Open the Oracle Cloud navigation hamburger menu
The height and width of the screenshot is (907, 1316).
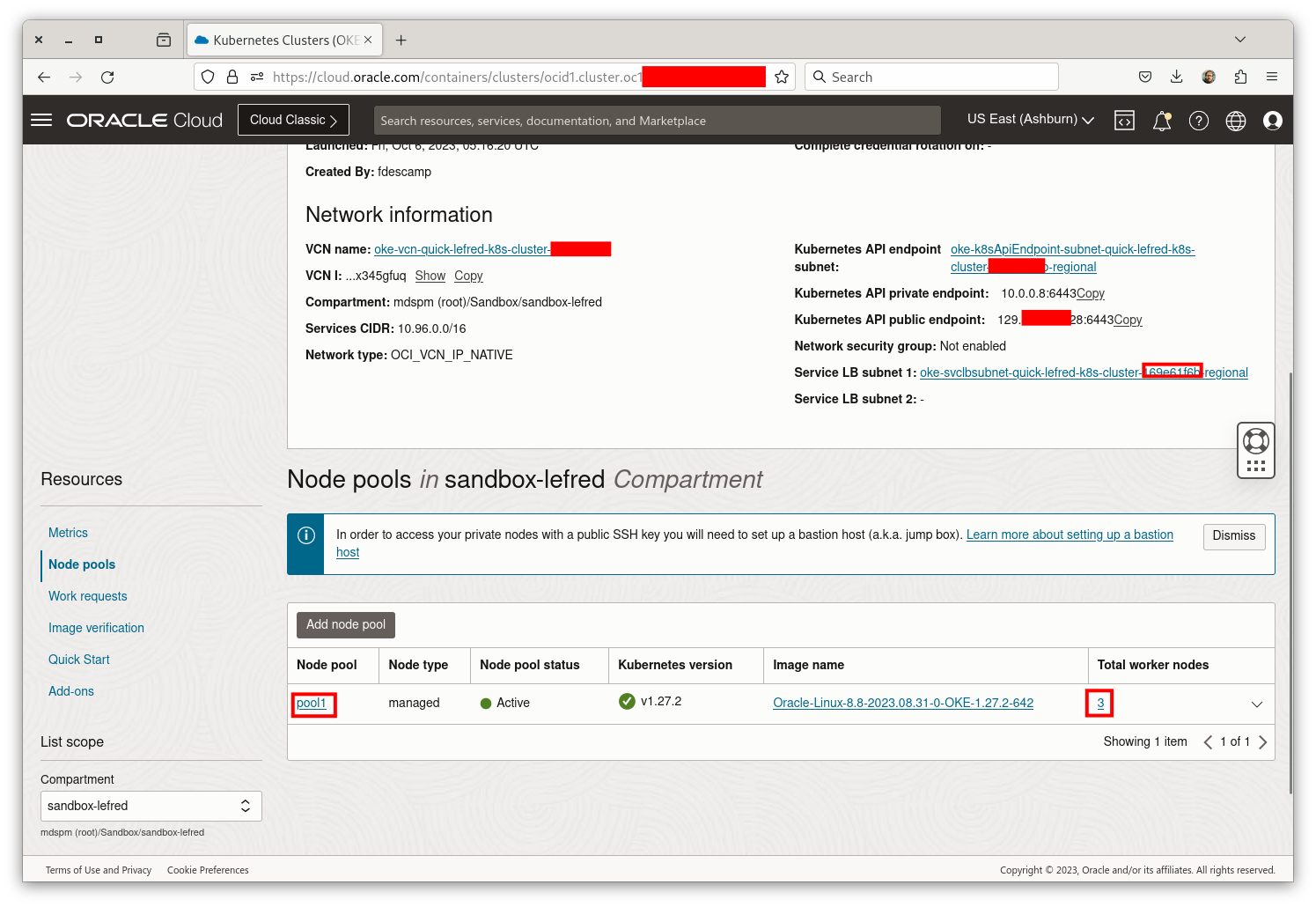[41, 120]
